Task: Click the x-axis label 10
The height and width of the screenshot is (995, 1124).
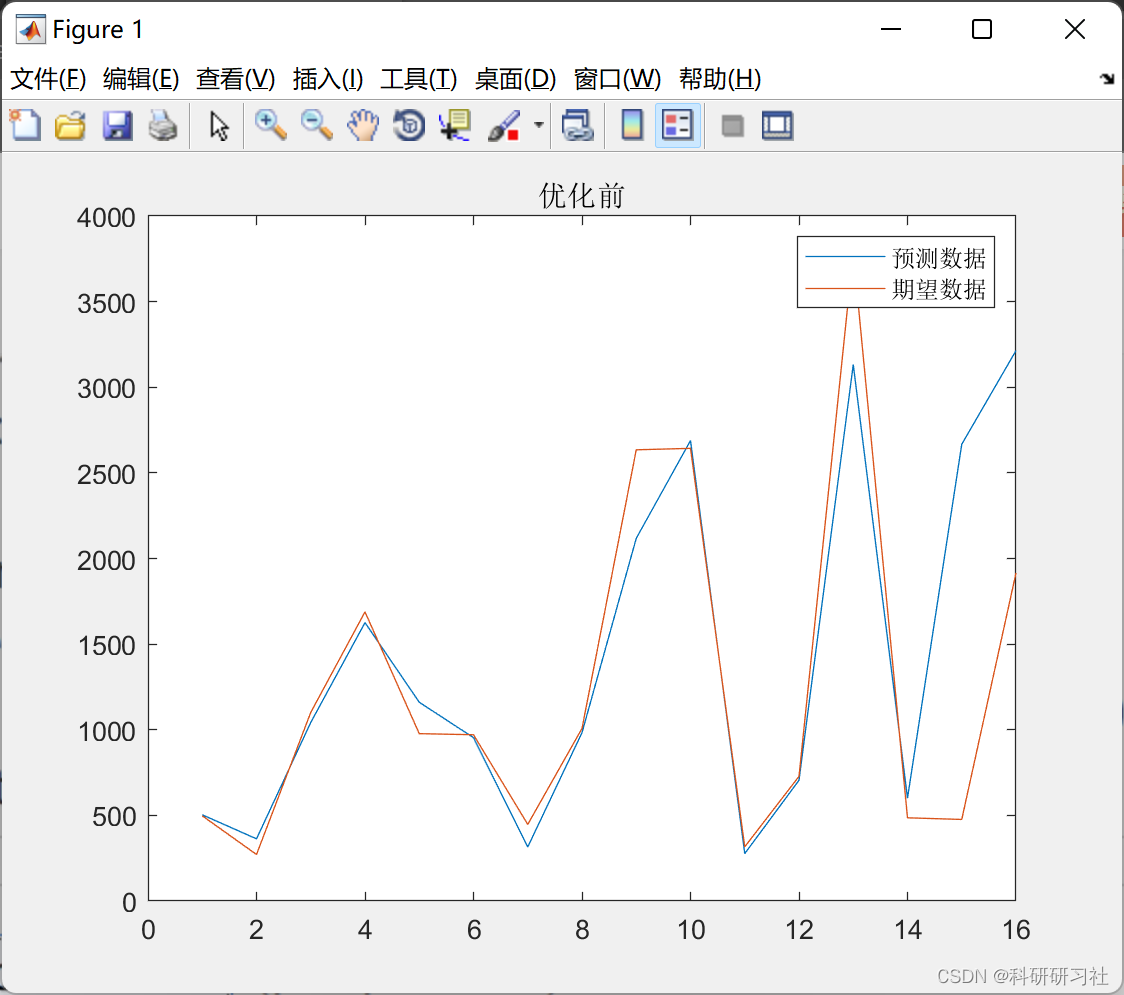Action: coord(690,930)
